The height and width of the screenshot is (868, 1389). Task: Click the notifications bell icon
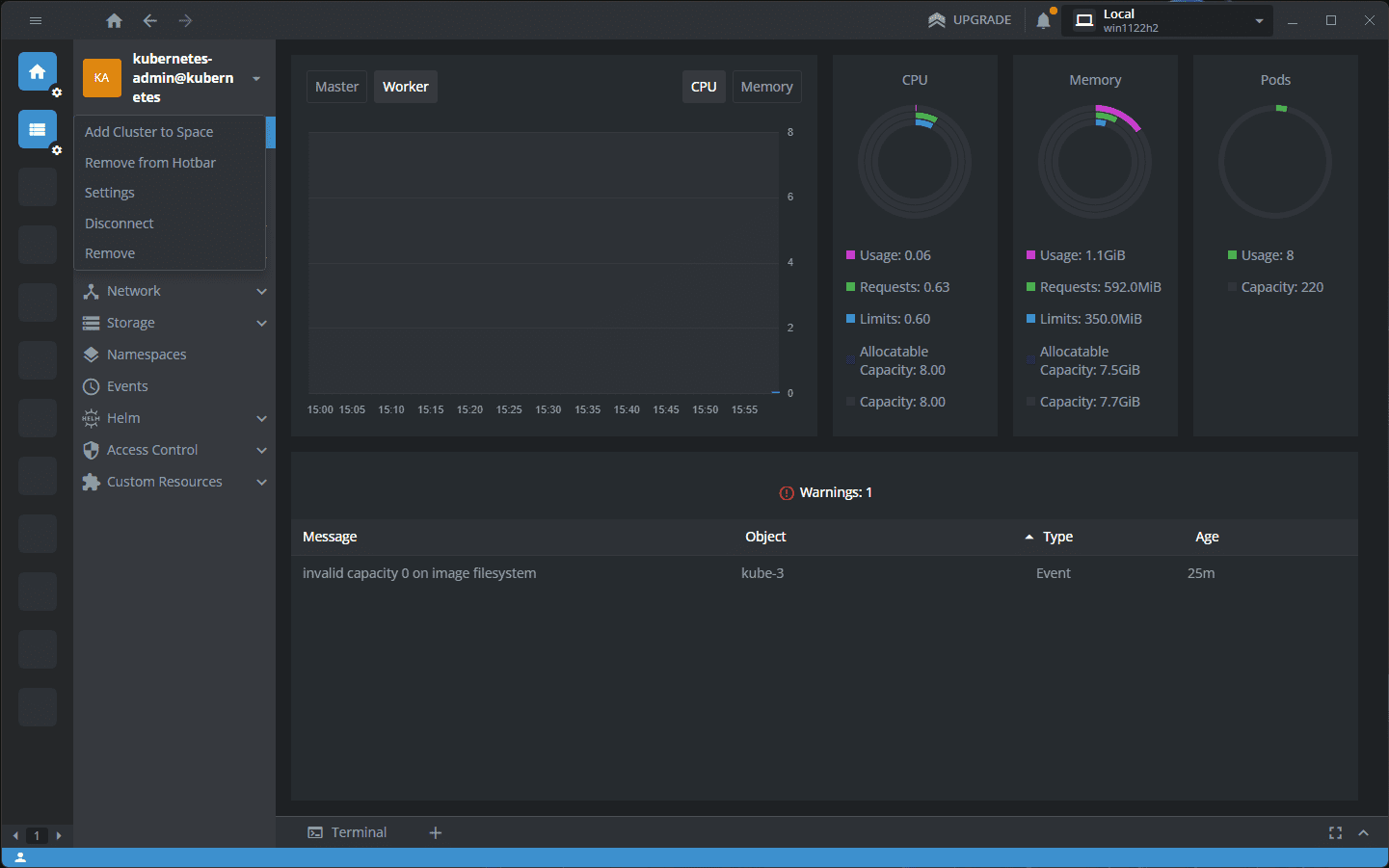[1043, 19]
